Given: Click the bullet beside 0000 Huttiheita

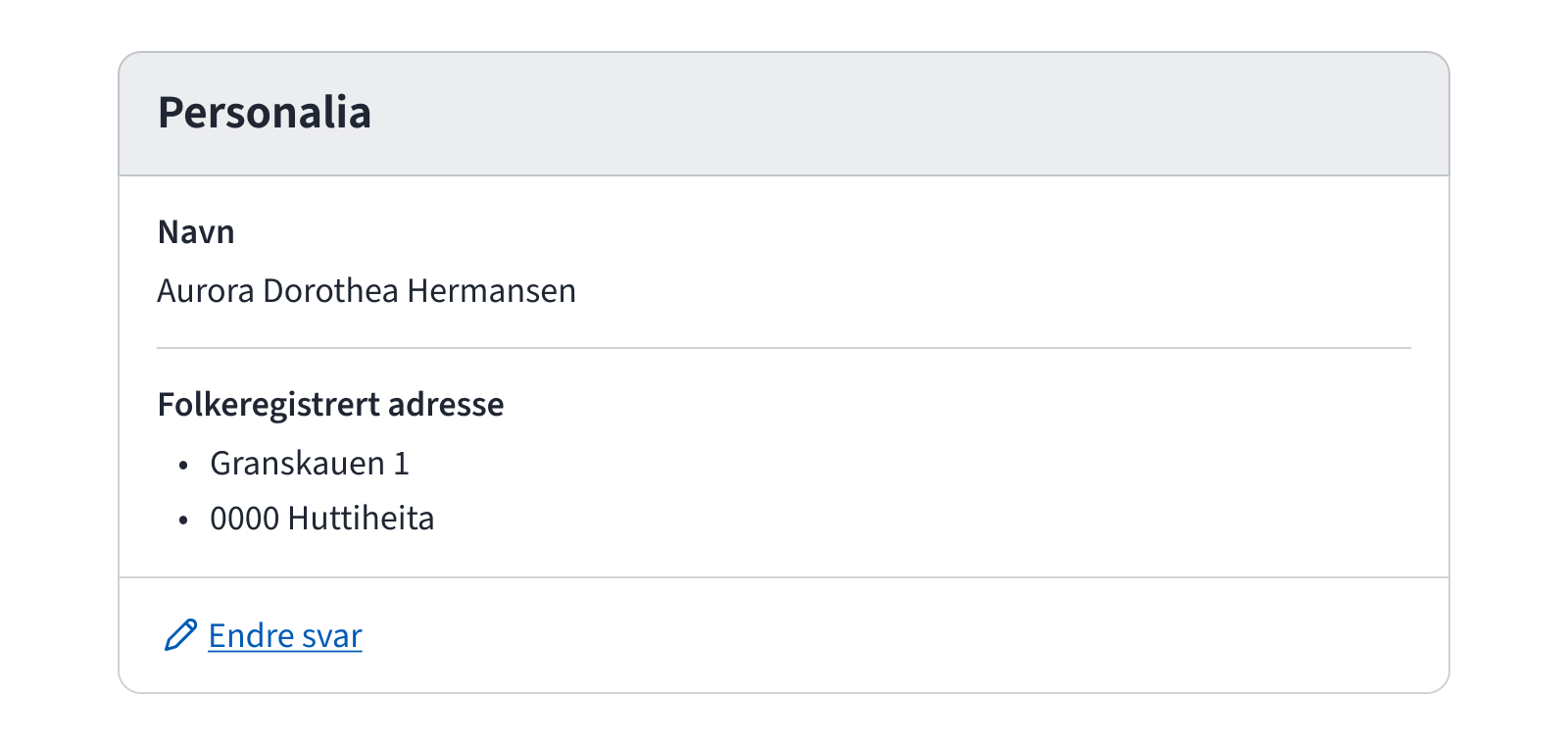Looking at the screenshot, I should [185, 520].
